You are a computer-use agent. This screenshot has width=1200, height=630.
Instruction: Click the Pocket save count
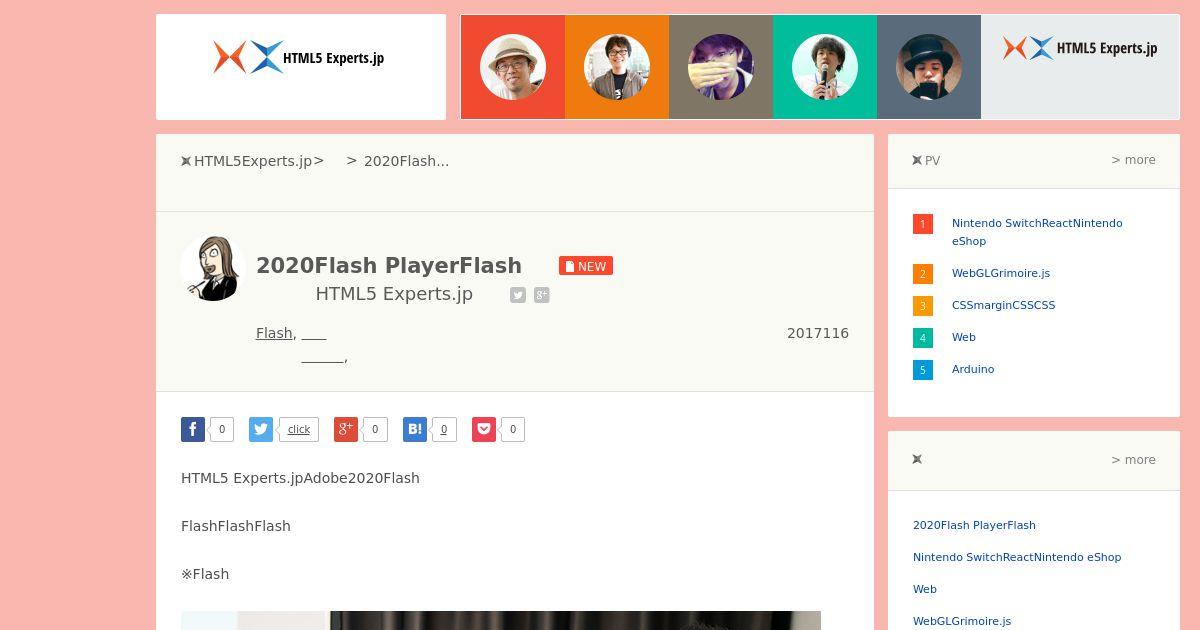pyautogui.click(x=513, y=429)
